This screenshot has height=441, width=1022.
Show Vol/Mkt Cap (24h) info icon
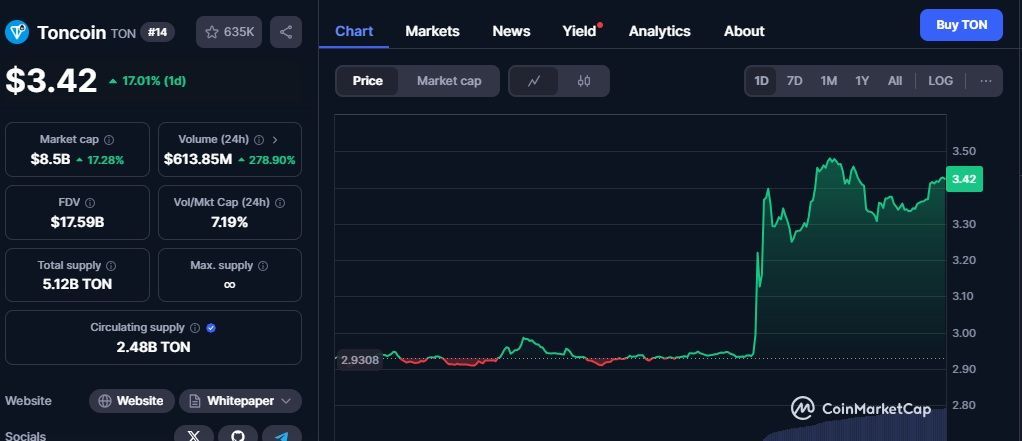280,203
